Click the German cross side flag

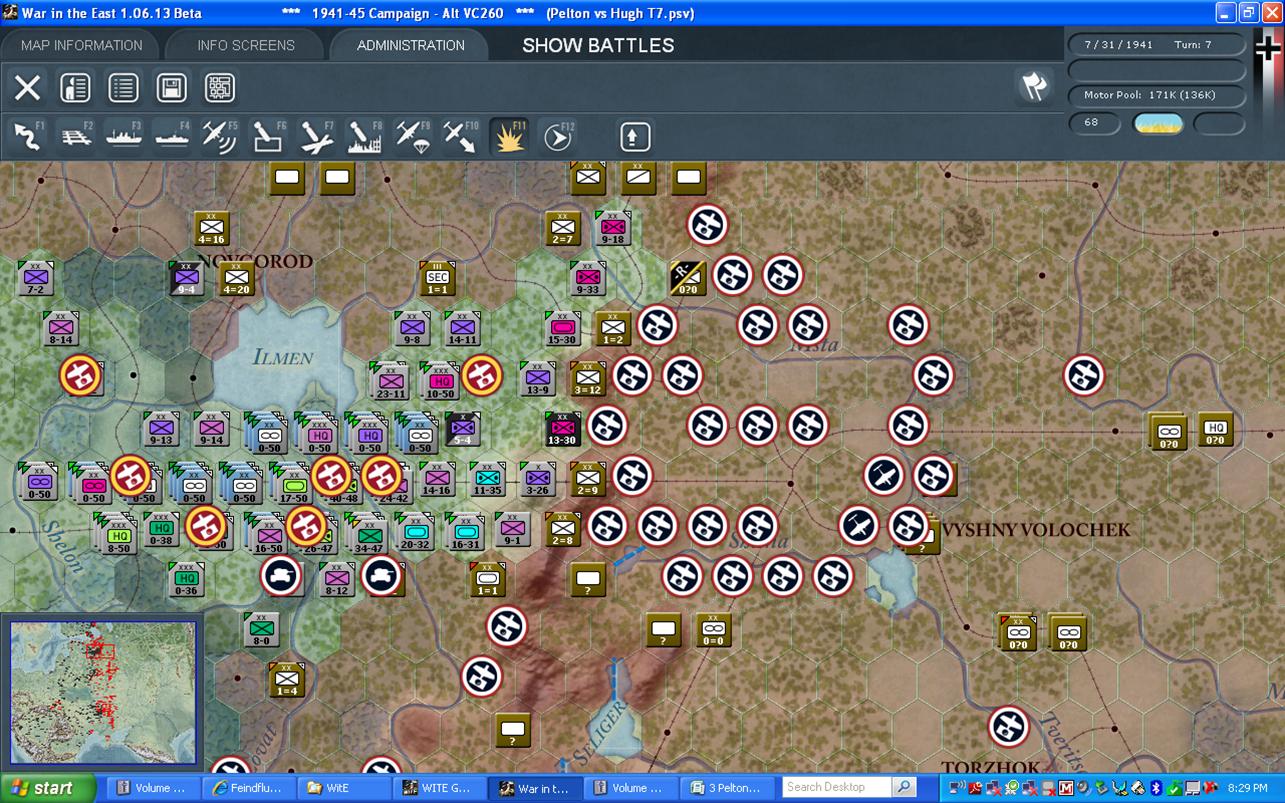[x=1268, y=48]
